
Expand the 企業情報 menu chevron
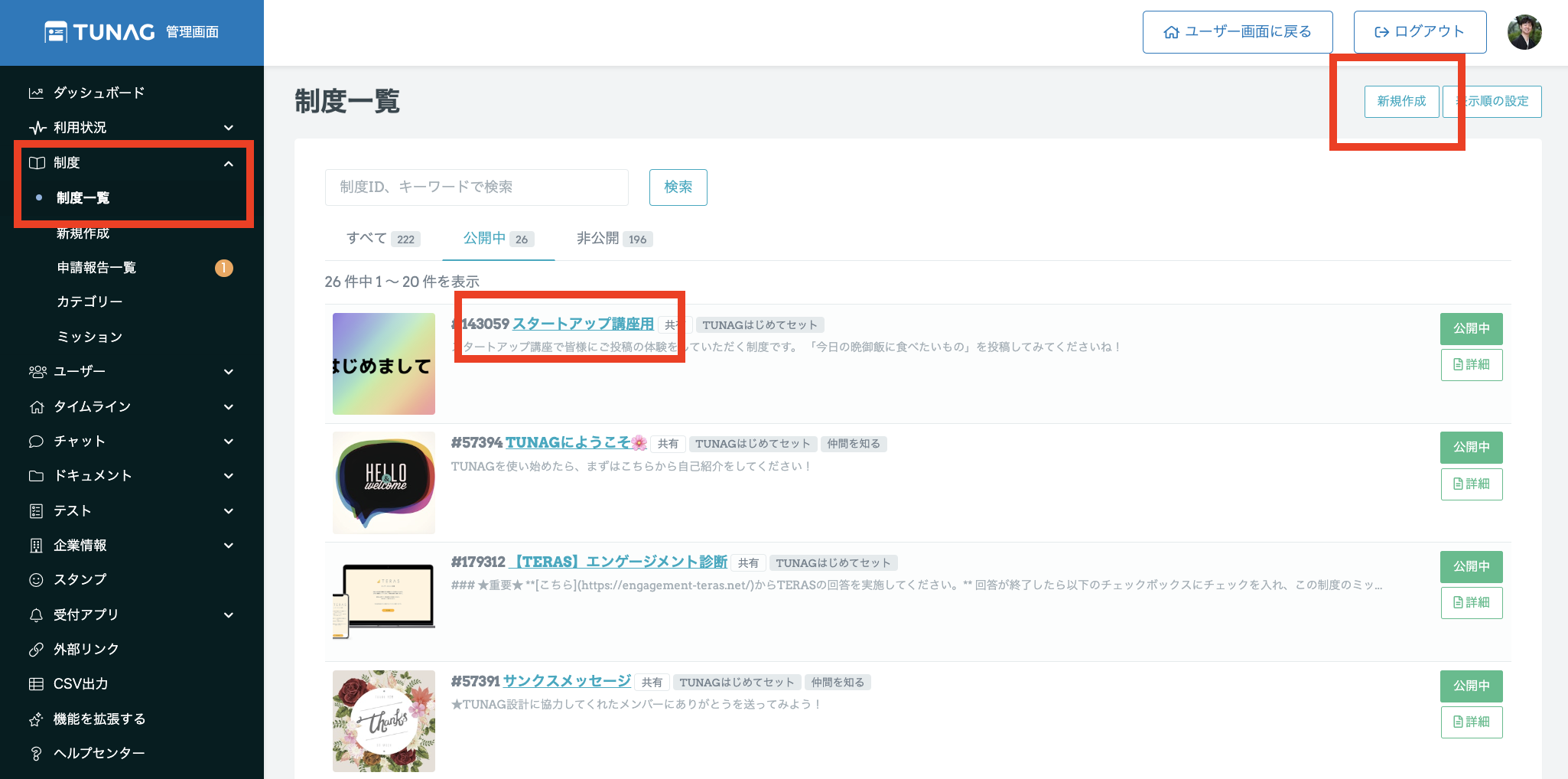(x=228, y=546)
